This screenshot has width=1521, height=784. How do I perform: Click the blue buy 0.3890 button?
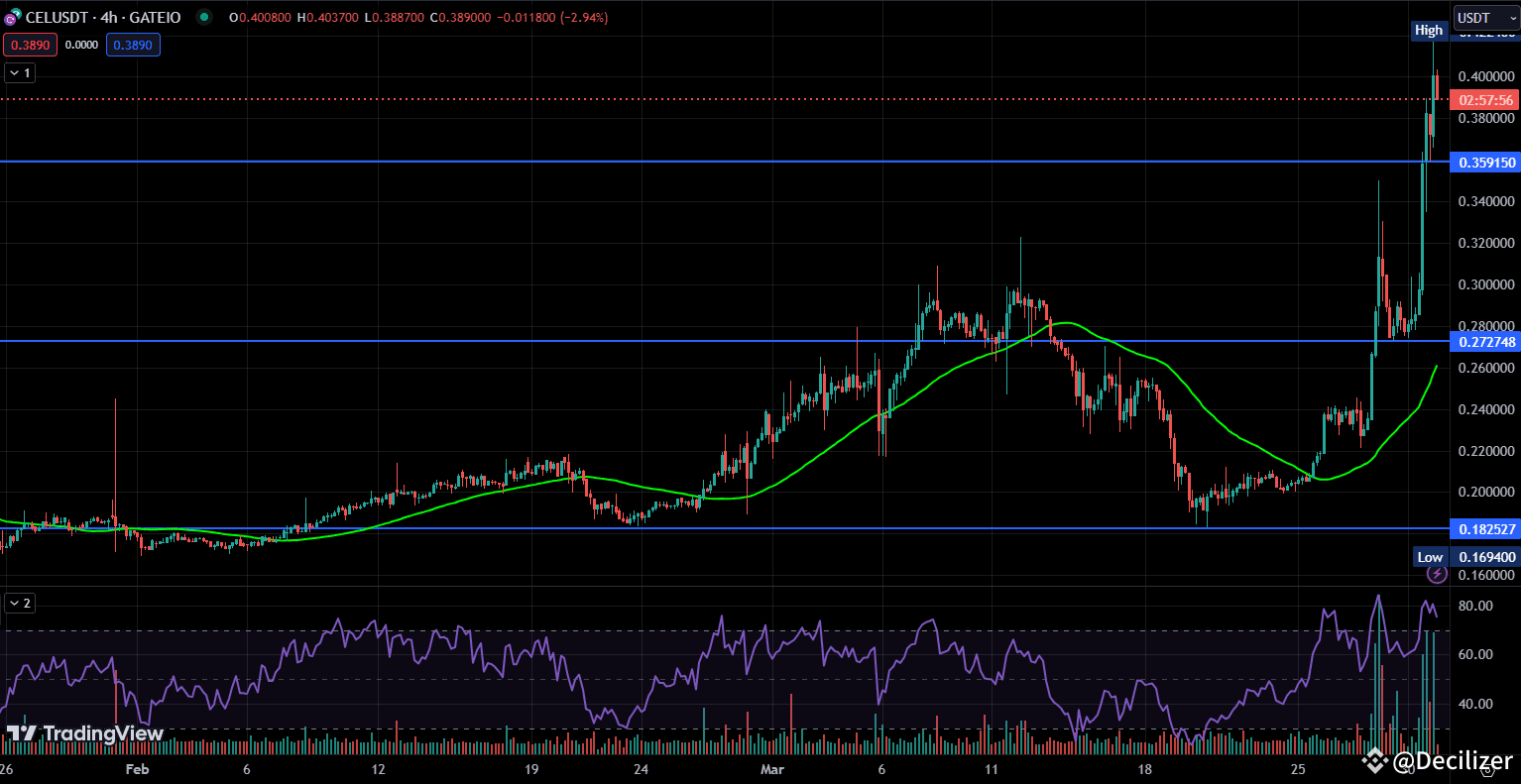click(133, 45)
